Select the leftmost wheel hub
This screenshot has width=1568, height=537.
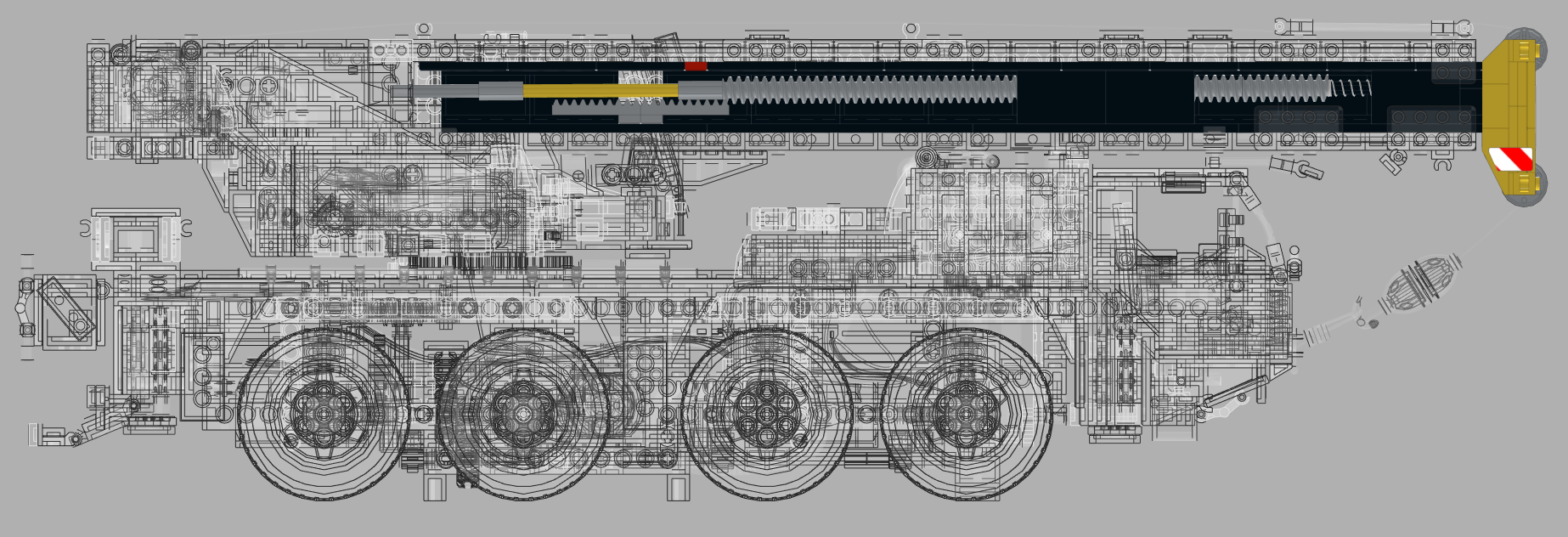(x=323, y=413)
